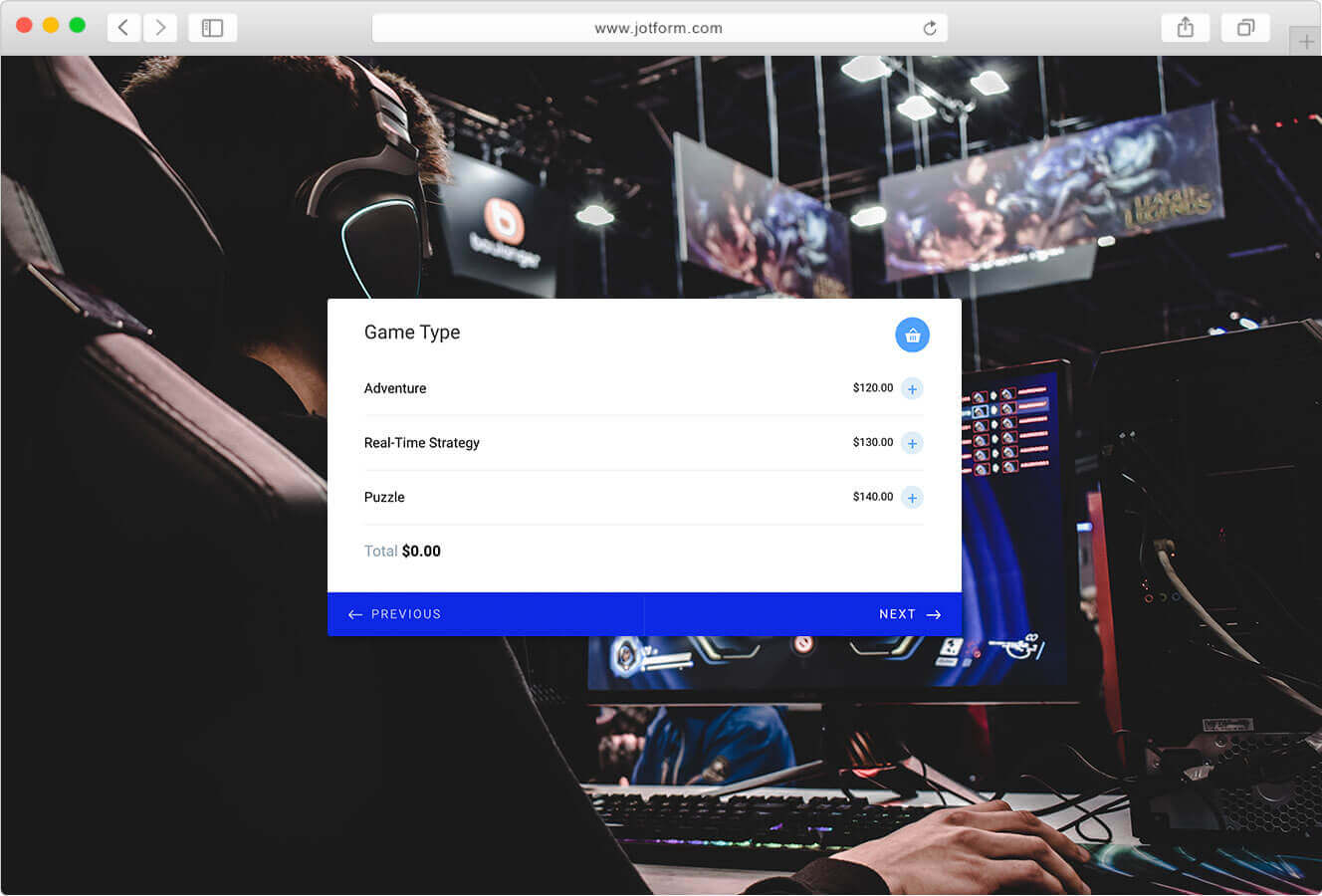Click the $120.00 price
The width and height of the screenshot is (1322, 896).
[x=873, y=388]
